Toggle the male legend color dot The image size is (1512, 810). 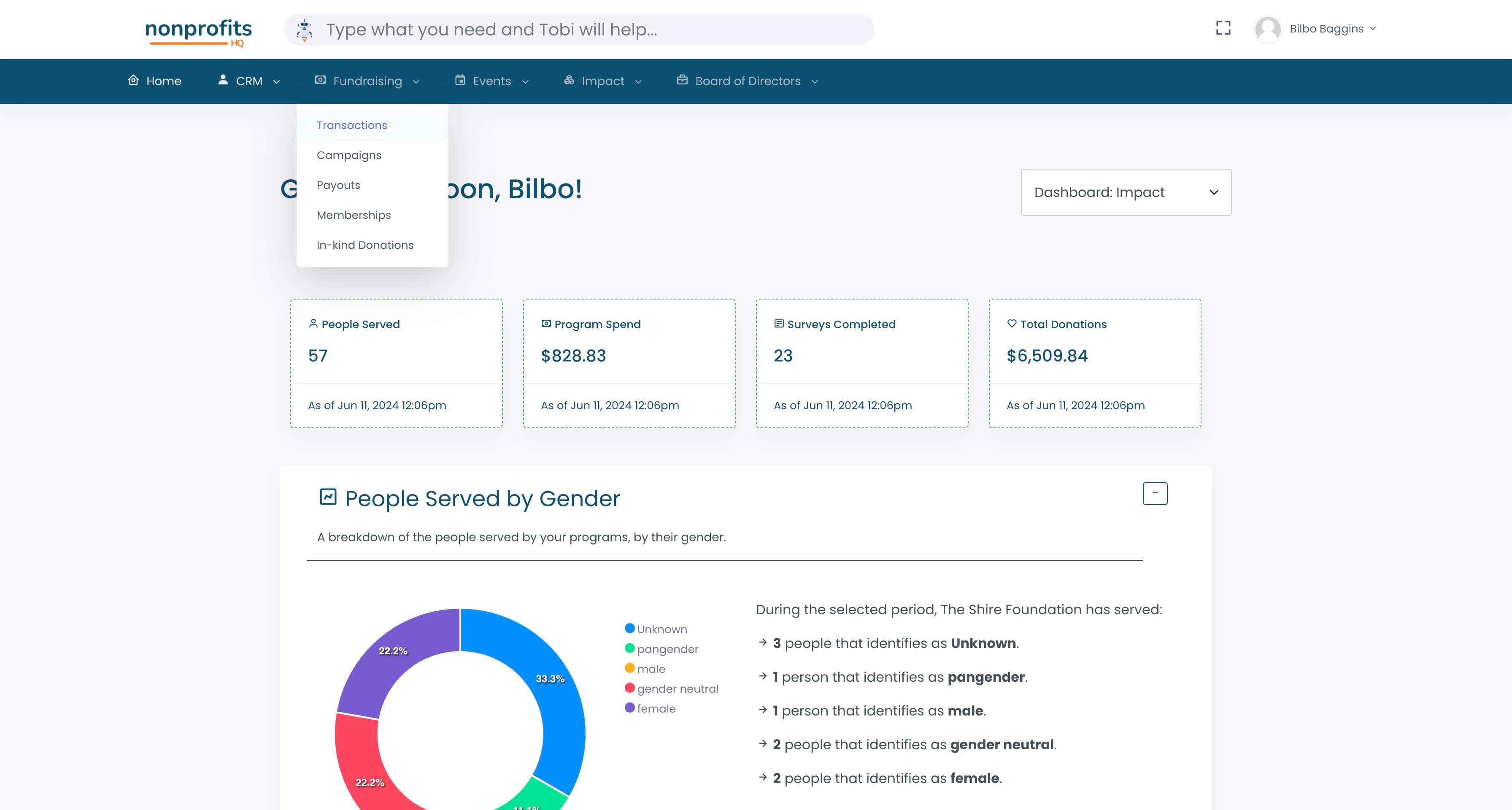coord(630,668)
